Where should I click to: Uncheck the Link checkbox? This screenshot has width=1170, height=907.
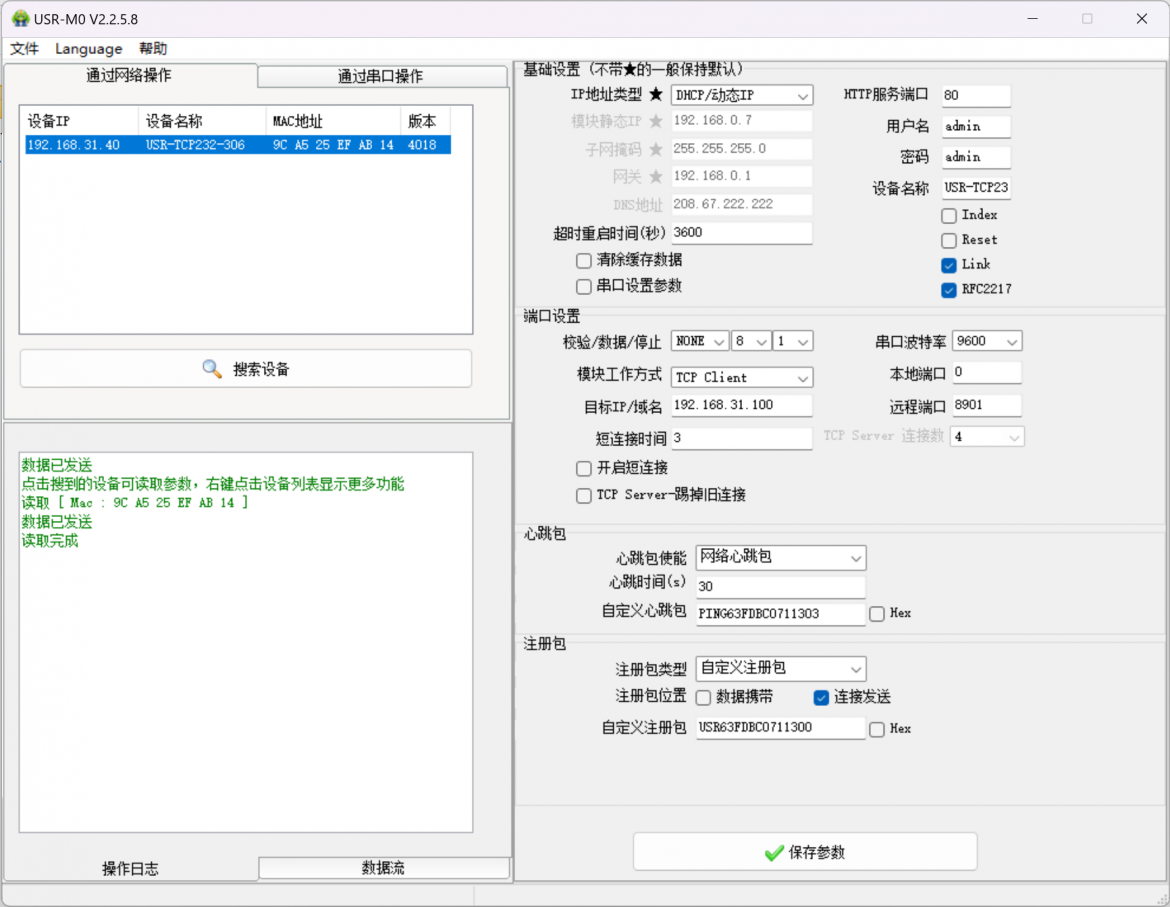click(948, 265)
